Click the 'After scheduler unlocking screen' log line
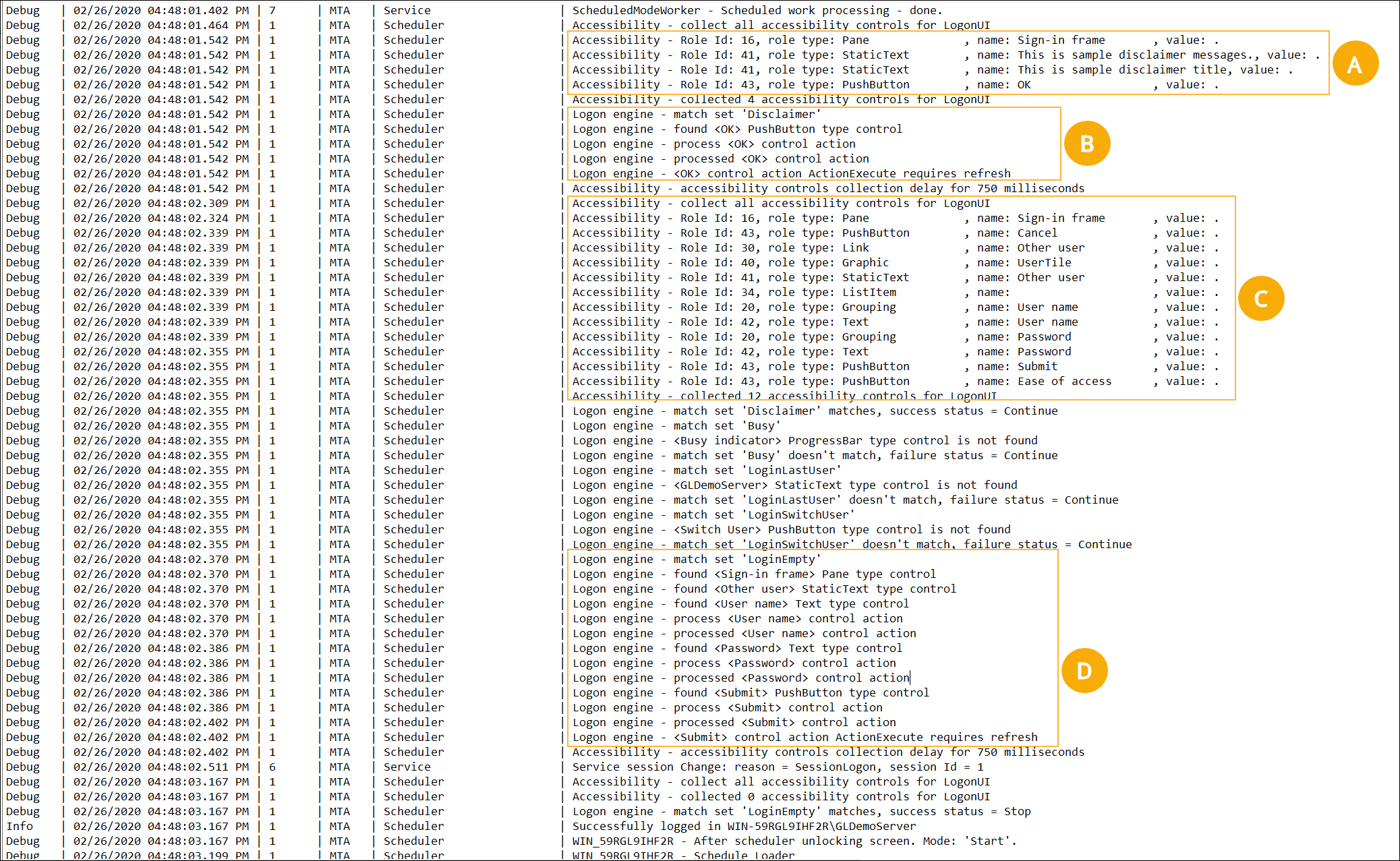The image size is (1400, 861). tap(794, 841)
